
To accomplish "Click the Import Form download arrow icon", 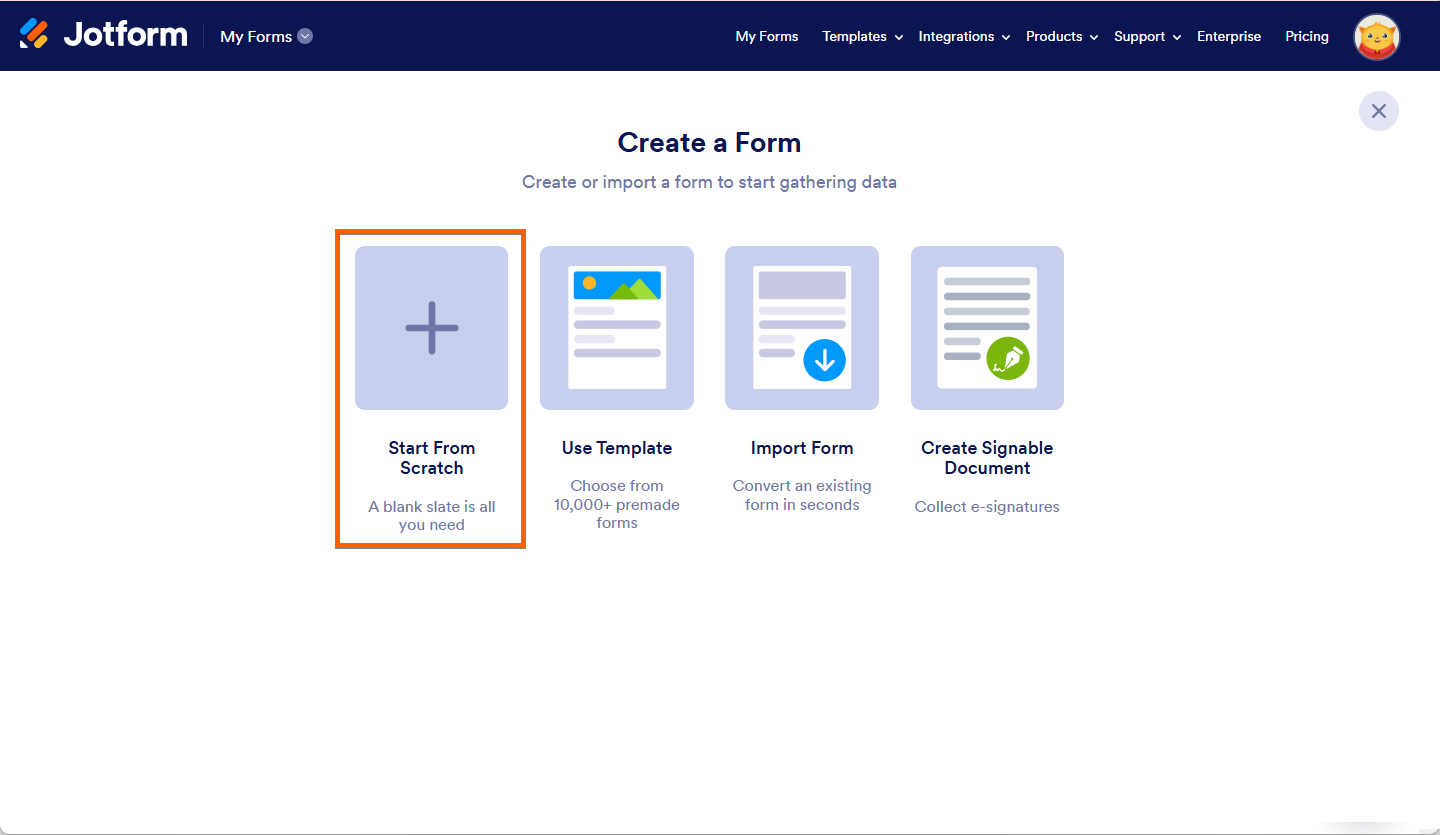I will coord(823,362).
